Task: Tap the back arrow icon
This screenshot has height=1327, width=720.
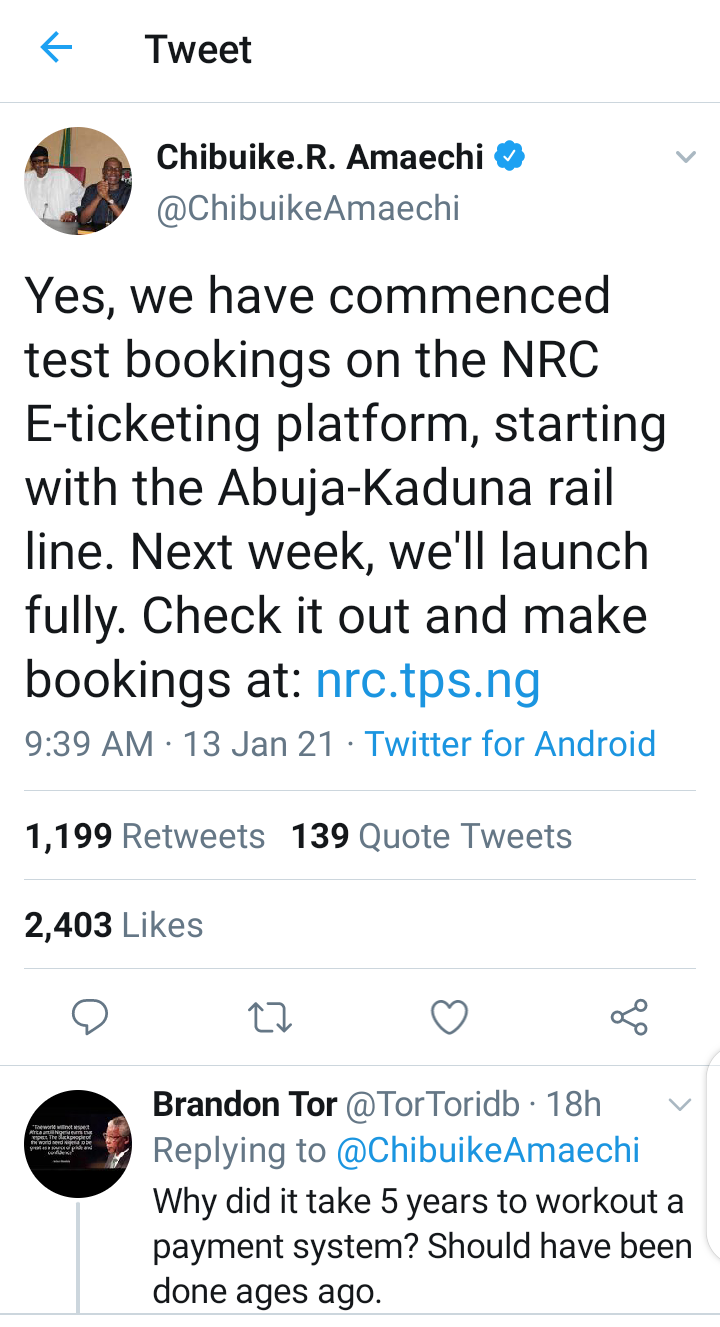Action: [x=56, y=48]
